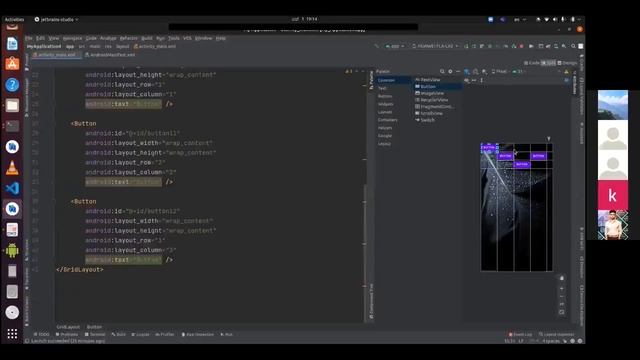The width and height of the screenshot is (640, 360).
Task: Open the Problems tool window
Action: click(x=67, y=334)
